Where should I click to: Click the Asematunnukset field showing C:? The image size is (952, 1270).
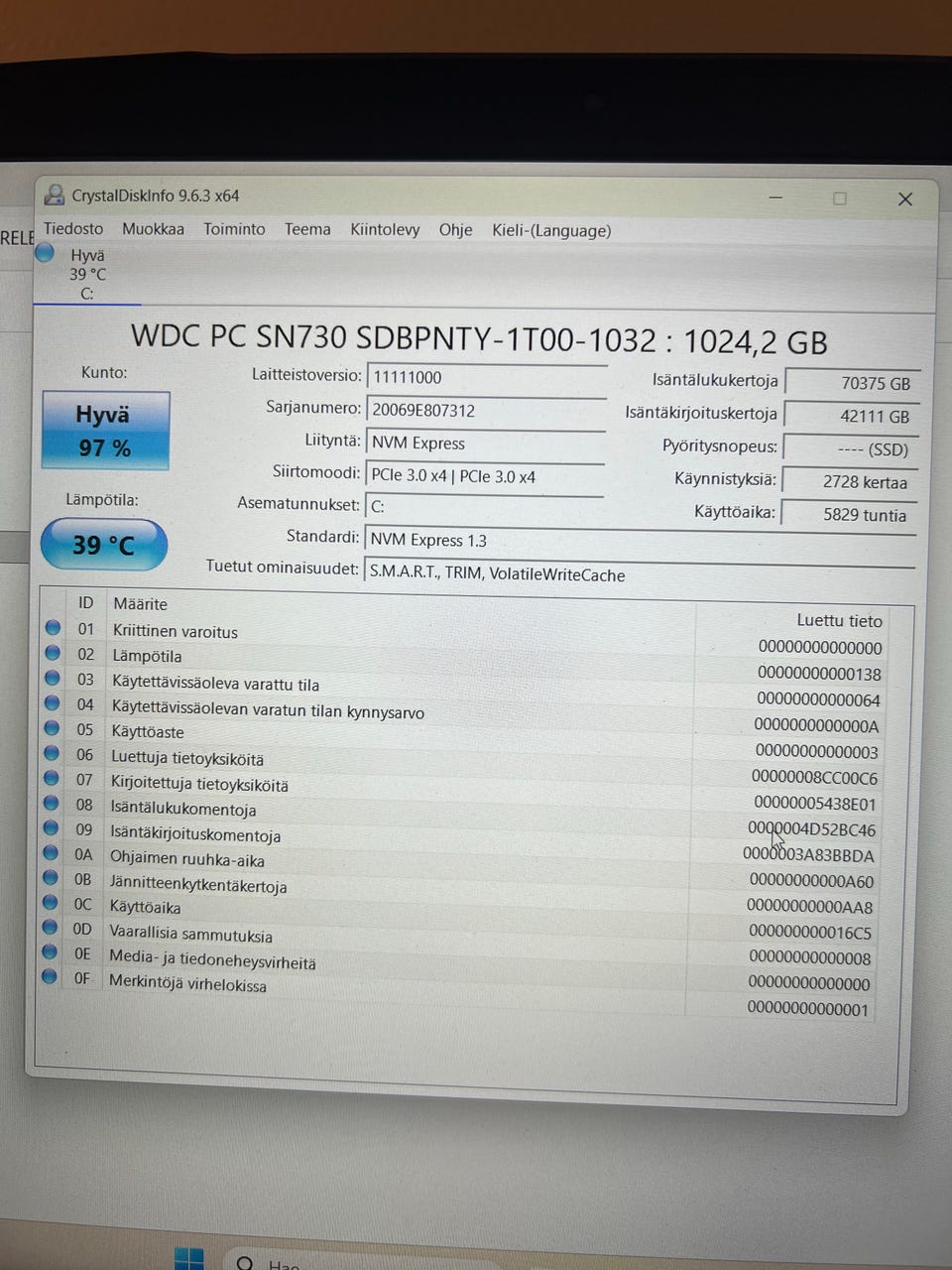coord(484,506)
